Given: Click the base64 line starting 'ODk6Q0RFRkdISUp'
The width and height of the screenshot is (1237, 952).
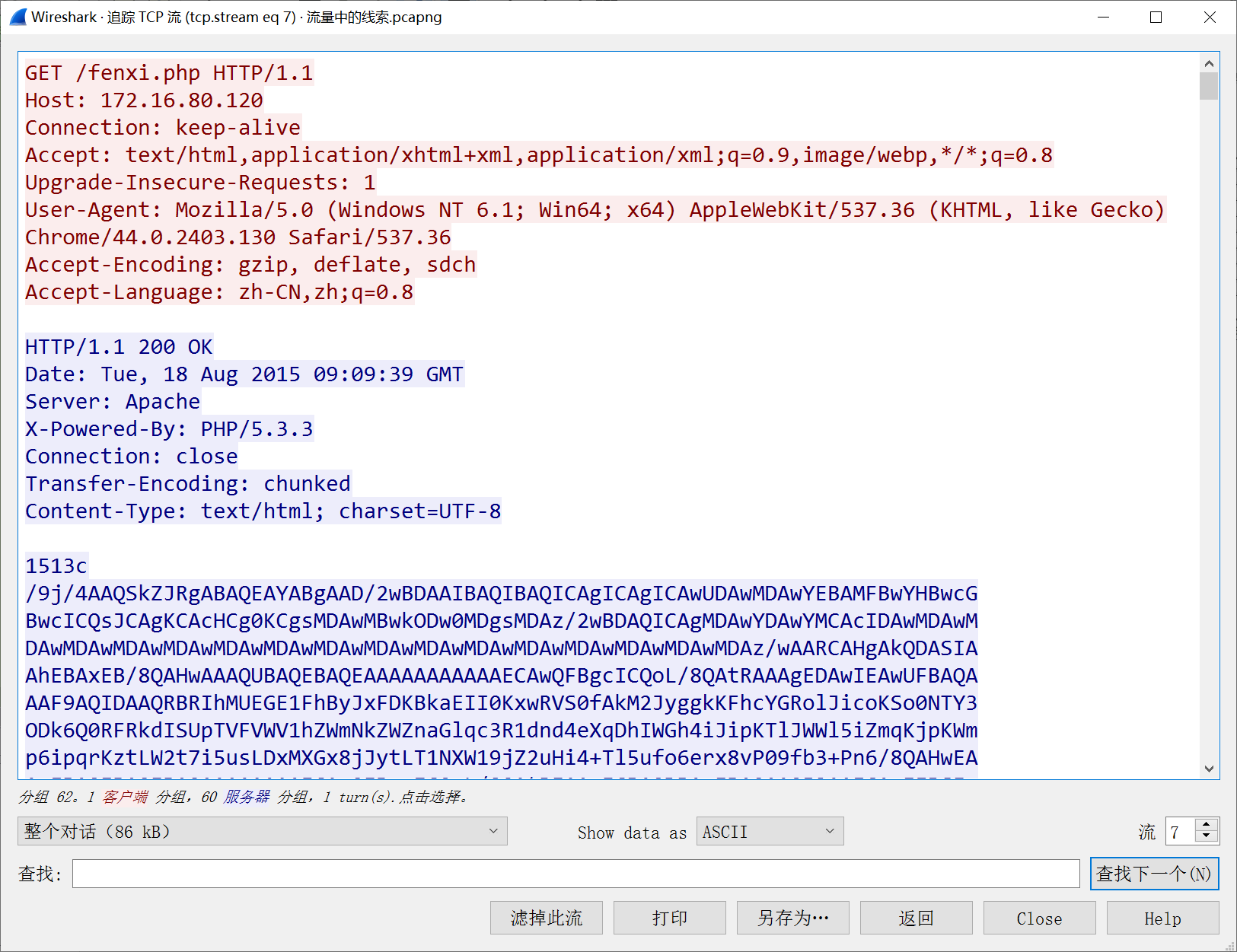Looking at the screenshot, I should tap(502, 731).
